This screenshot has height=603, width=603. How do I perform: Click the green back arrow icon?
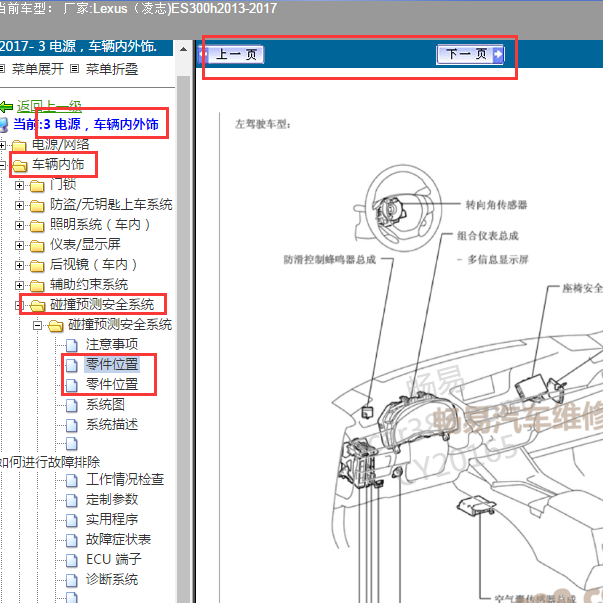click(x=6, y=107)
